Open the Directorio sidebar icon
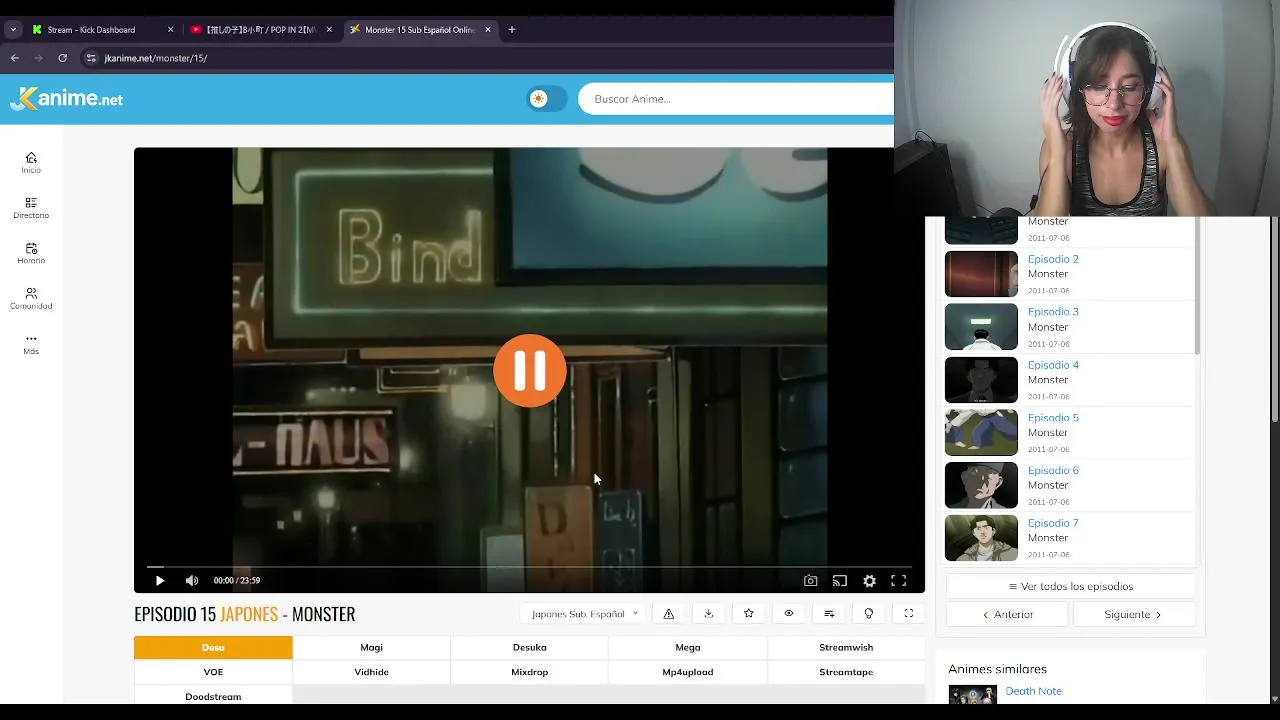Image resolution: width=1280 pixels, height=720 pixels. click(x=31, y=203)
